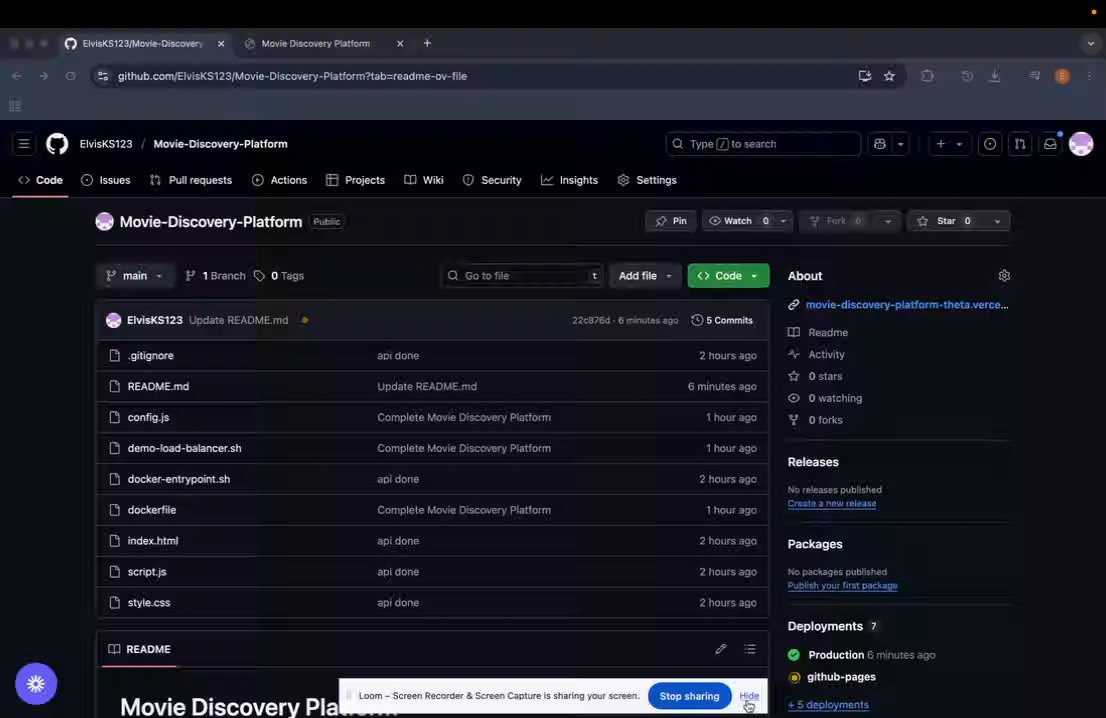The image size is (1106, 718).
Task: Open browser downloads icon
Action: (995, 76)
